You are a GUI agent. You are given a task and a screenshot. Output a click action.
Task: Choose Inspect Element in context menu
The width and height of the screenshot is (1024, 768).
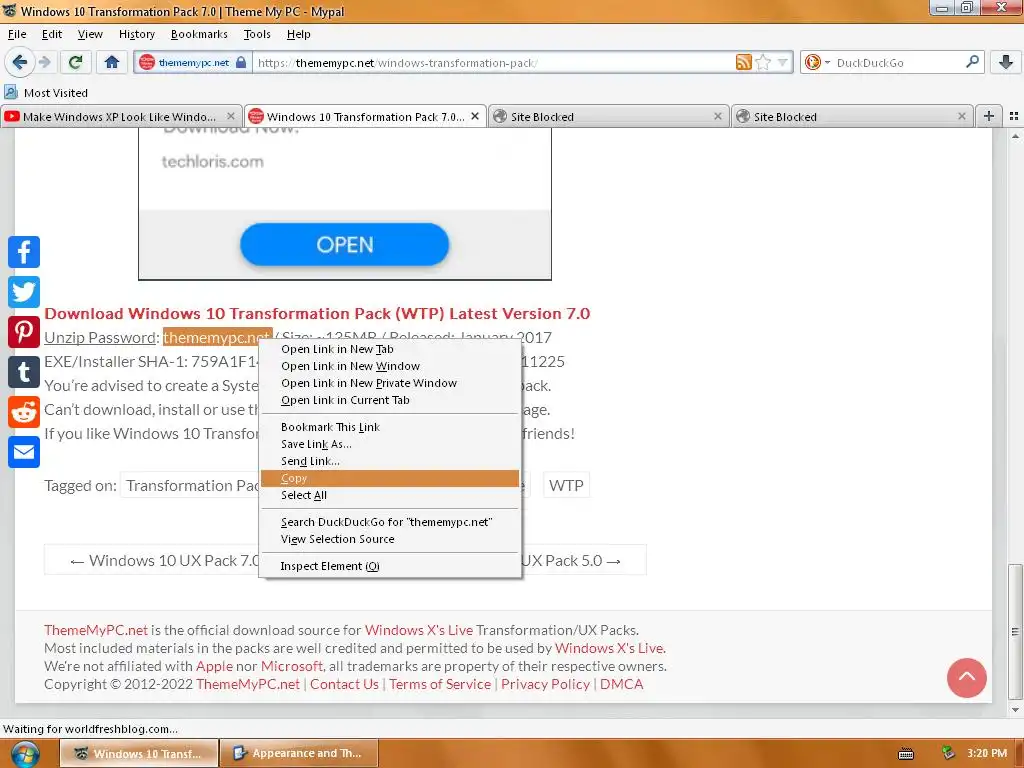tap(390, 566)
